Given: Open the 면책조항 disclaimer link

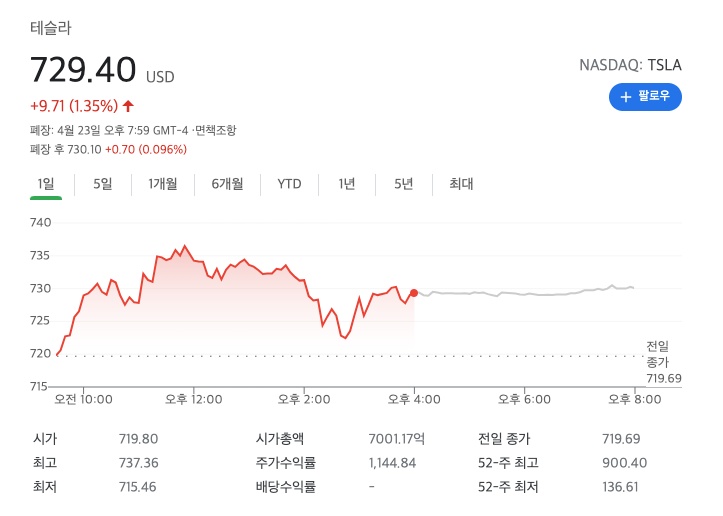Looking at the screenshot, I should coord(215,130).
